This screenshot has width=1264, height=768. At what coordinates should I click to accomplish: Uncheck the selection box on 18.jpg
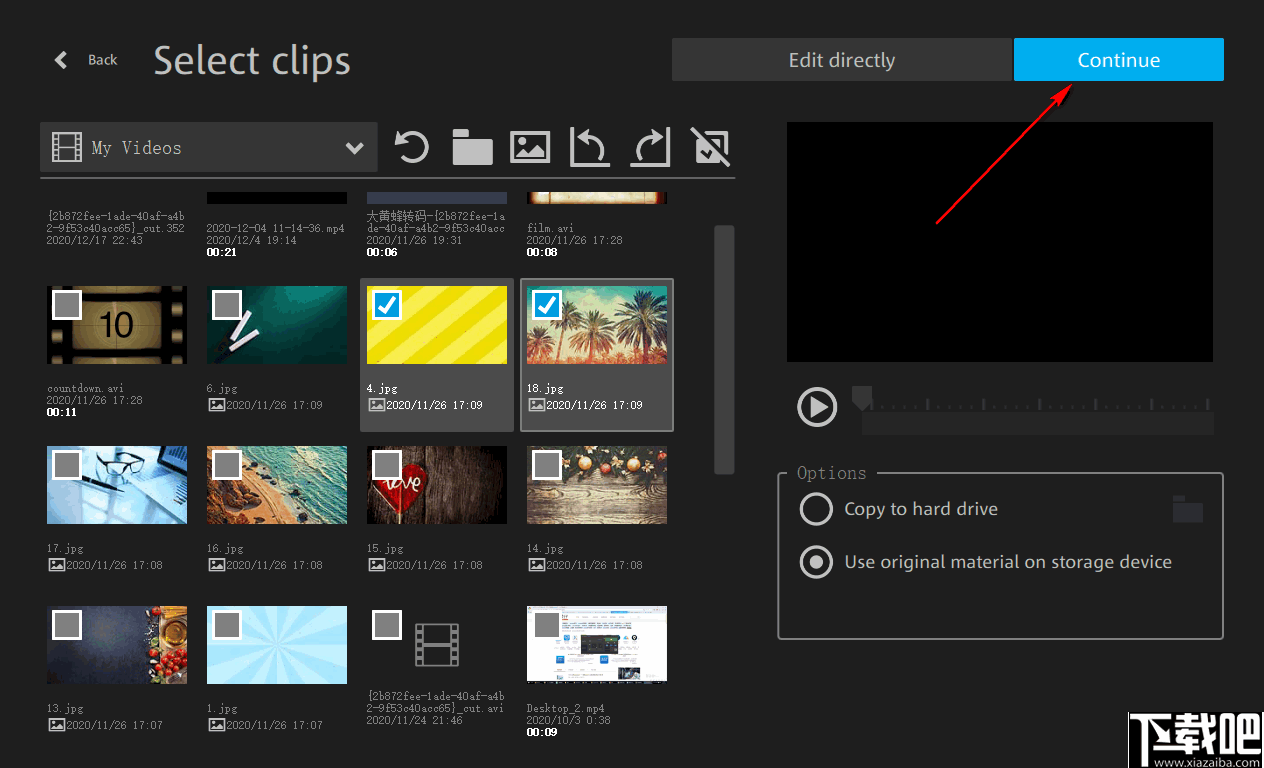[x=548, y=306]
